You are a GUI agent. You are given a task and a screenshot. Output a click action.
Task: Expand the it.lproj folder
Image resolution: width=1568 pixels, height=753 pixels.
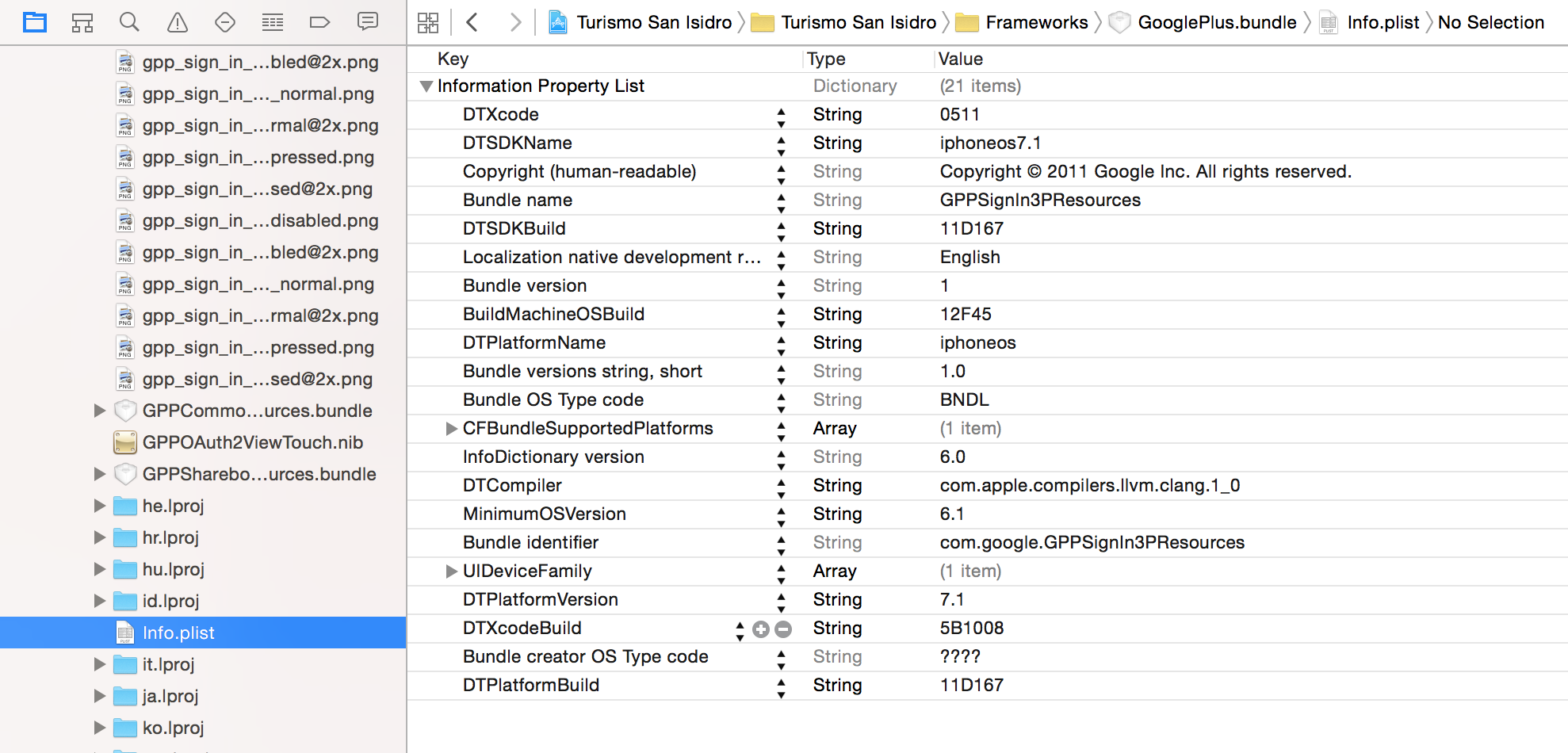(x=99, y=664)
